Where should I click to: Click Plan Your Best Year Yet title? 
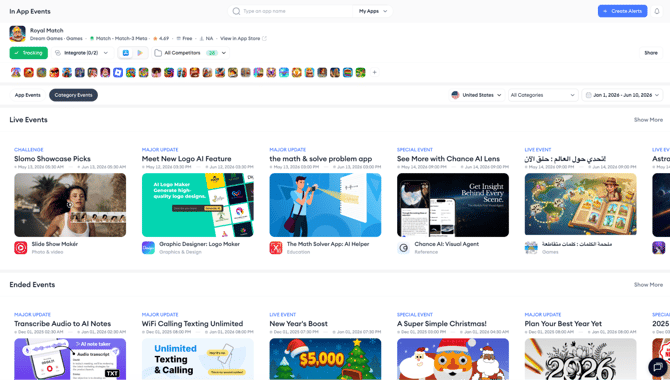click(x=563, y=324)
